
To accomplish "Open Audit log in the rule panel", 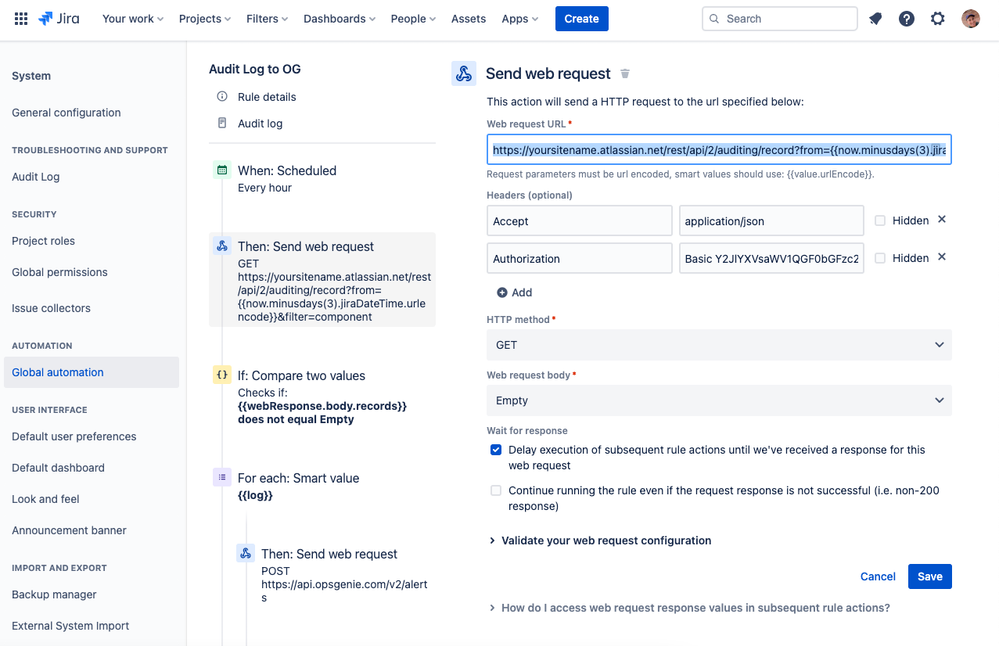I will [260, 124].
